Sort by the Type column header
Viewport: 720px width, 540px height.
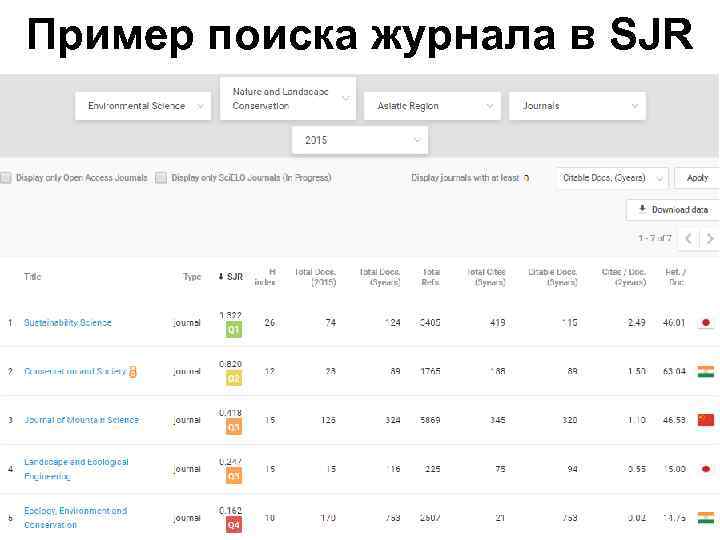coord(192,276)
